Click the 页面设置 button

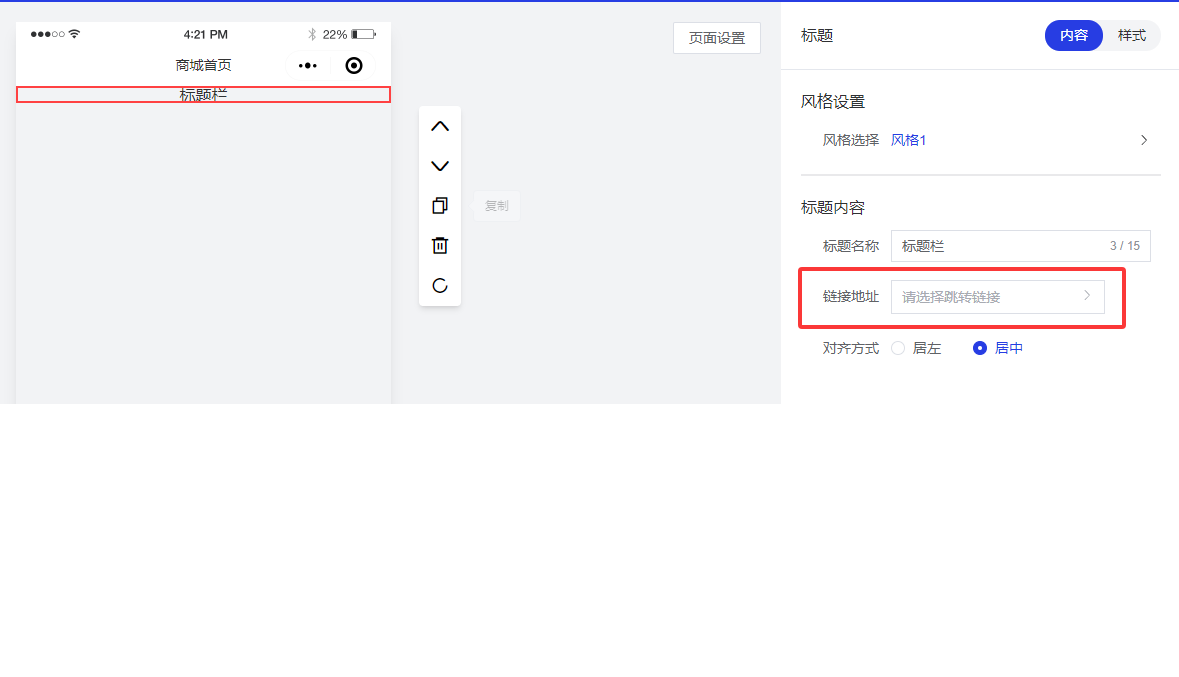[x=716, y=38]
